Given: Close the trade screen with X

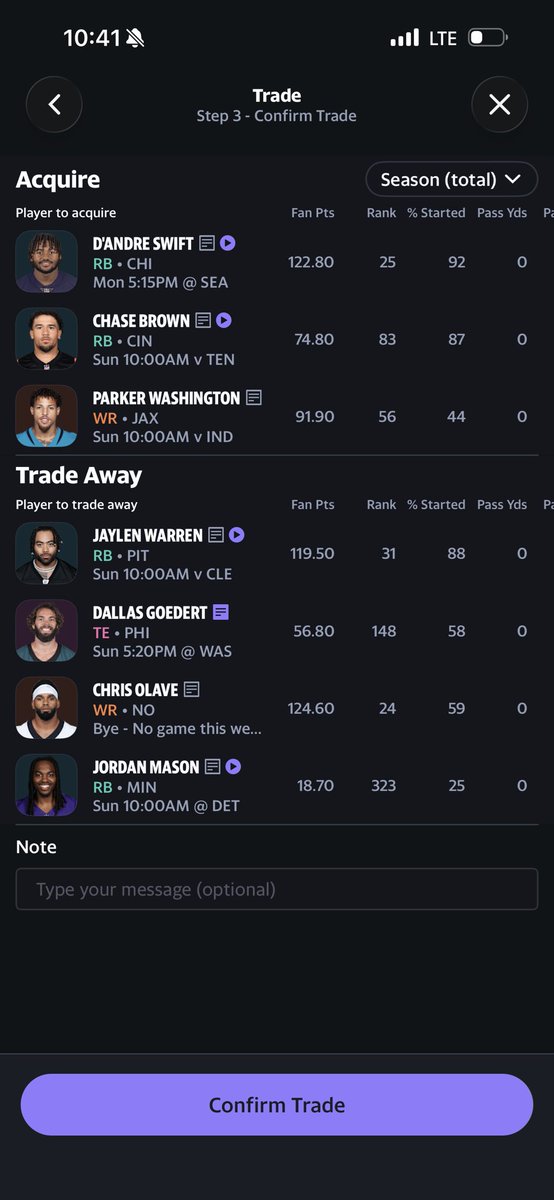Looking at the screenshot, I should (x=500, y=104).
